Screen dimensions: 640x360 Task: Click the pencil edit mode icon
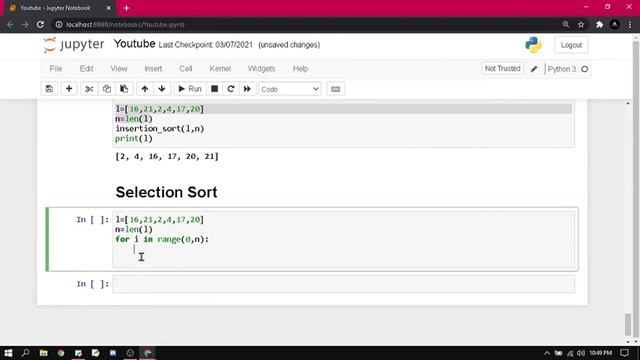[x=534, y=69]
